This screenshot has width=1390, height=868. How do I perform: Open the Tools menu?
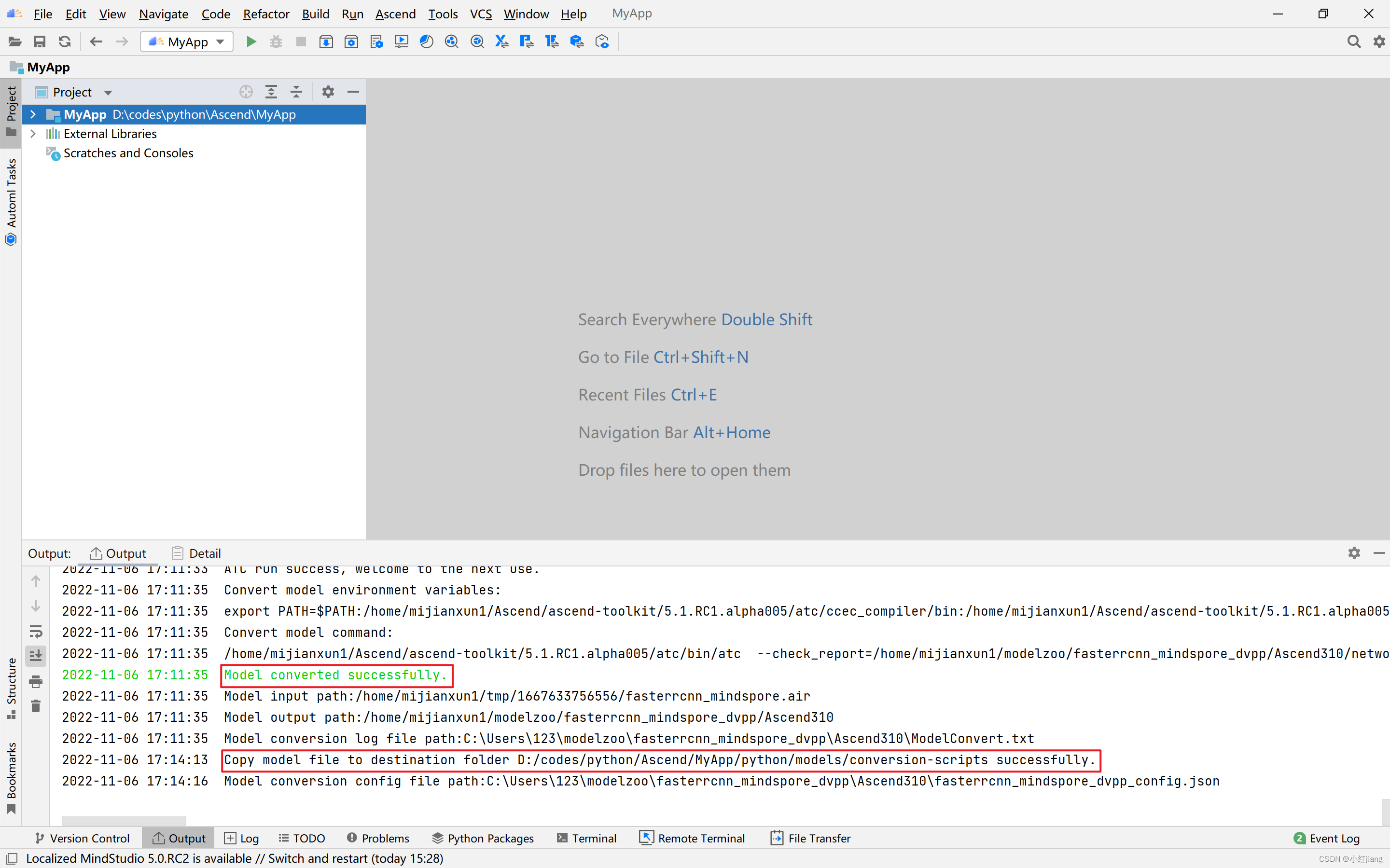tap(443, 14)
